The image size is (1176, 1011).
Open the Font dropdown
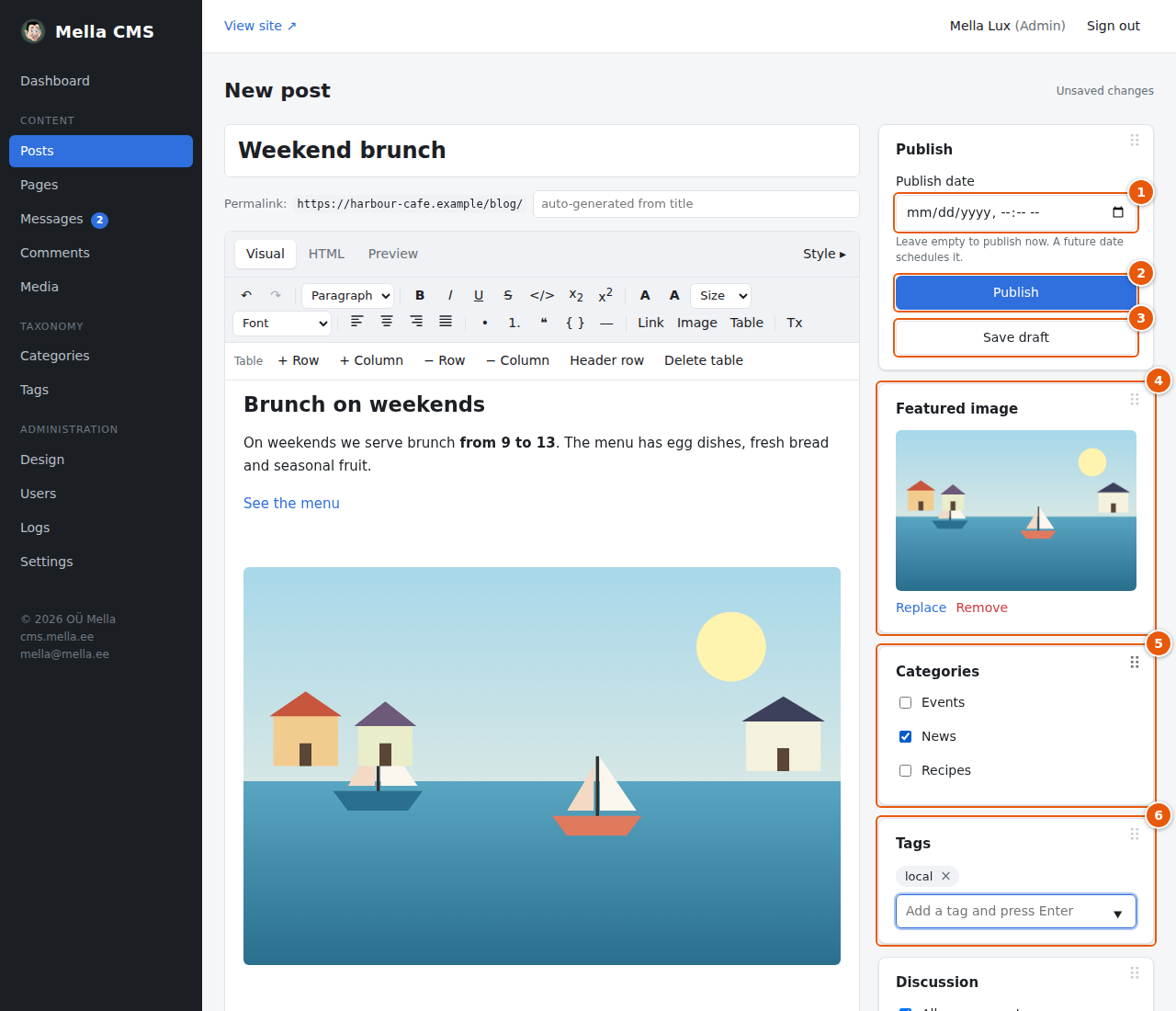click(282, 323)
